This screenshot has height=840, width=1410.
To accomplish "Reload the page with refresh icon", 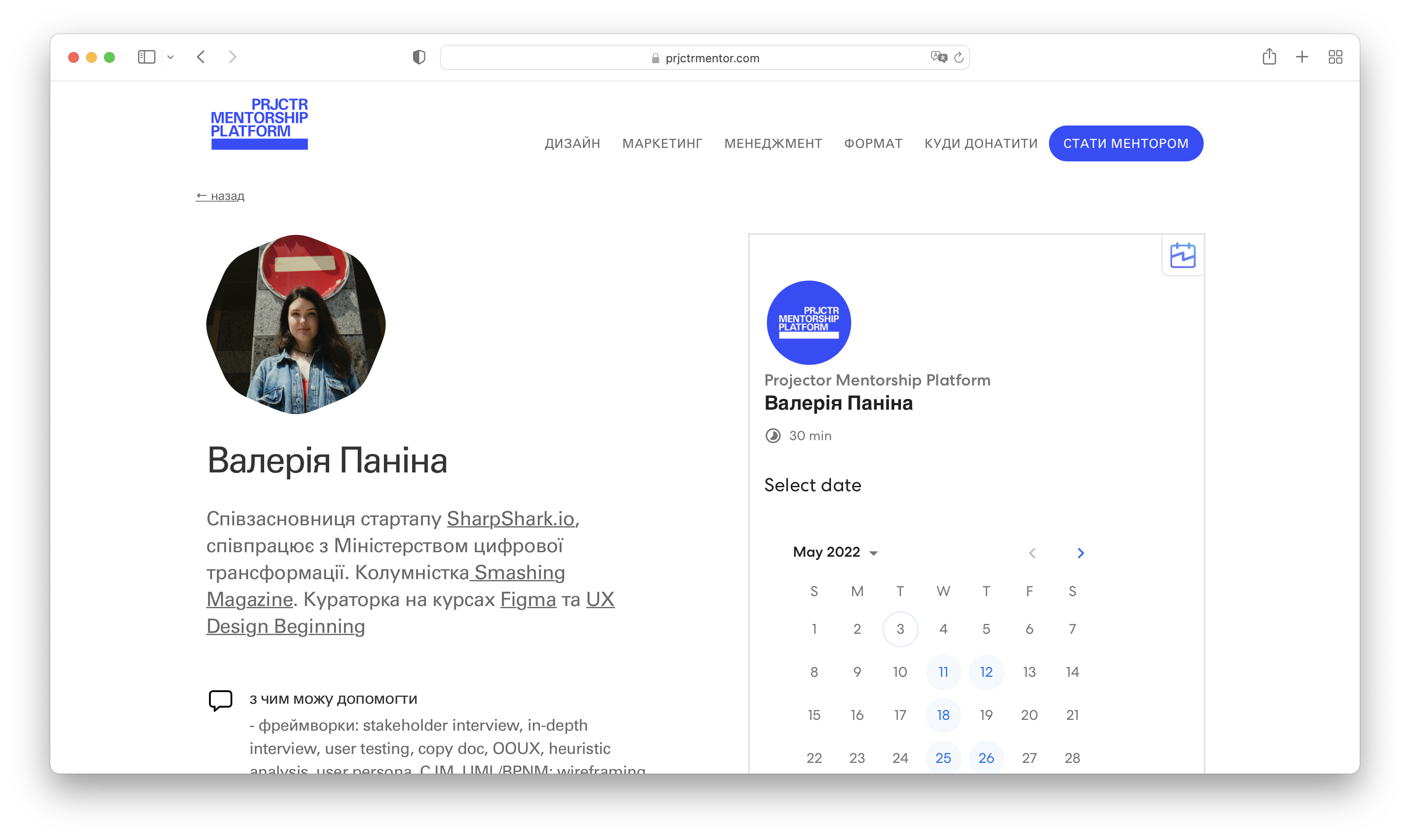I will pos(959,57).
